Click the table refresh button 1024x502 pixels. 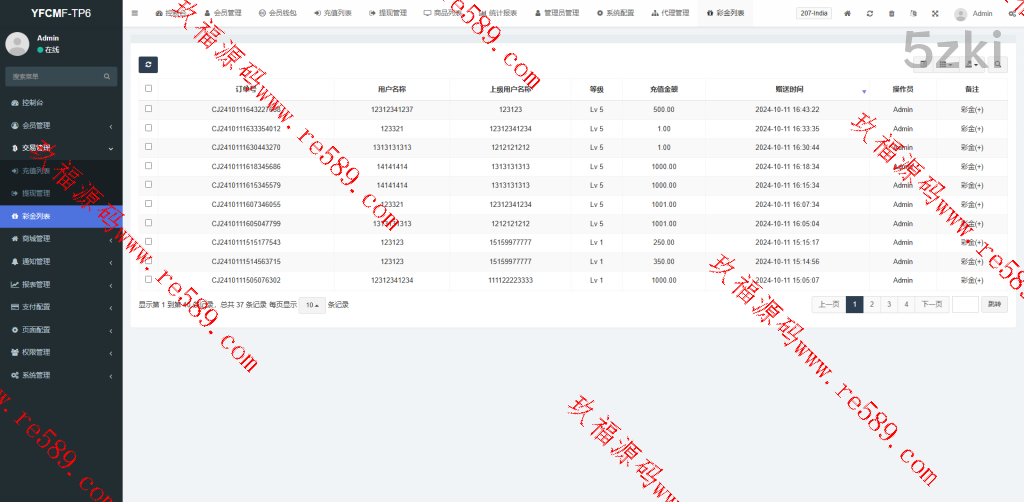148,65
